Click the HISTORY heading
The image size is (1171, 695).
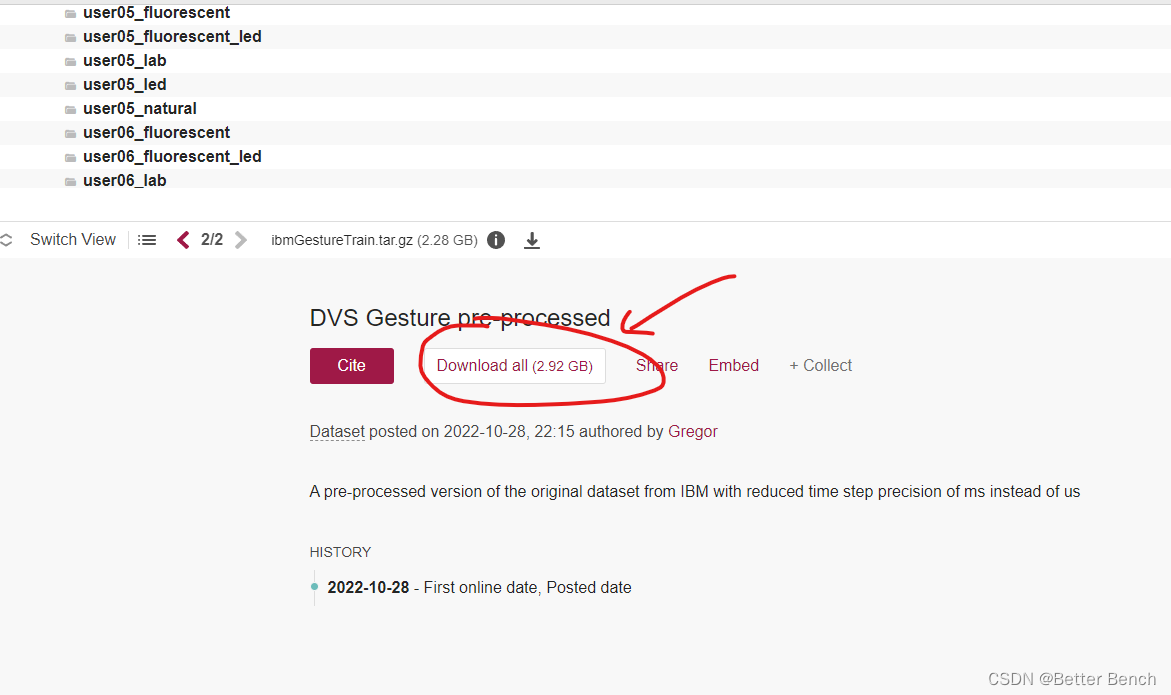click(x=341, y=552)
